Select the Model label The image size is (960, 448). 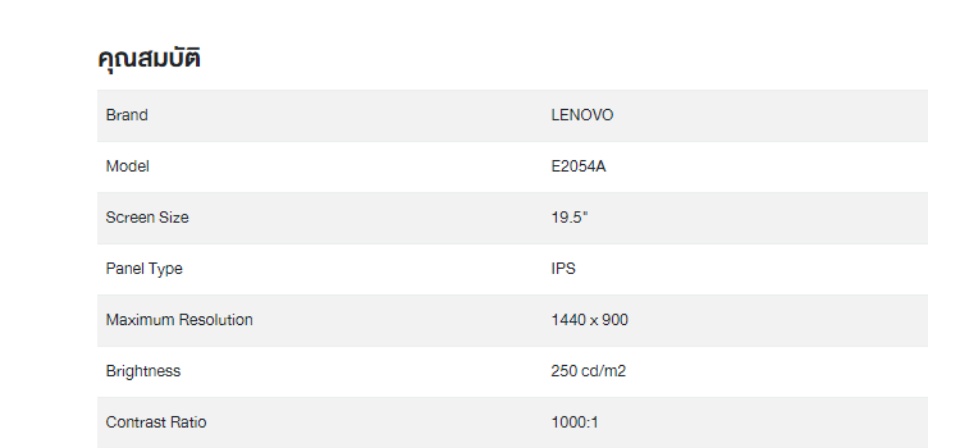(127, 167)
